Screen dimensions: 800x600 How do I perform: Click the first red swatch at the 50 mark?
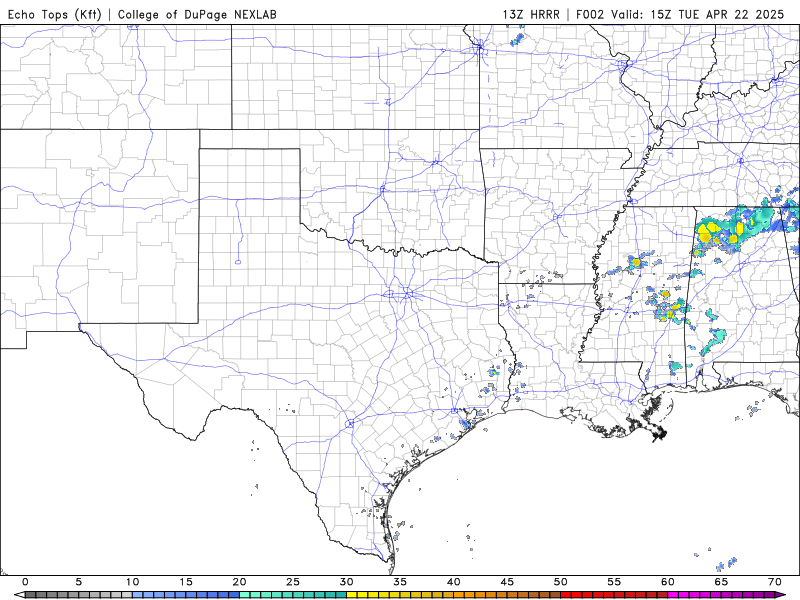pyautogui.click(x=566, y=595)
